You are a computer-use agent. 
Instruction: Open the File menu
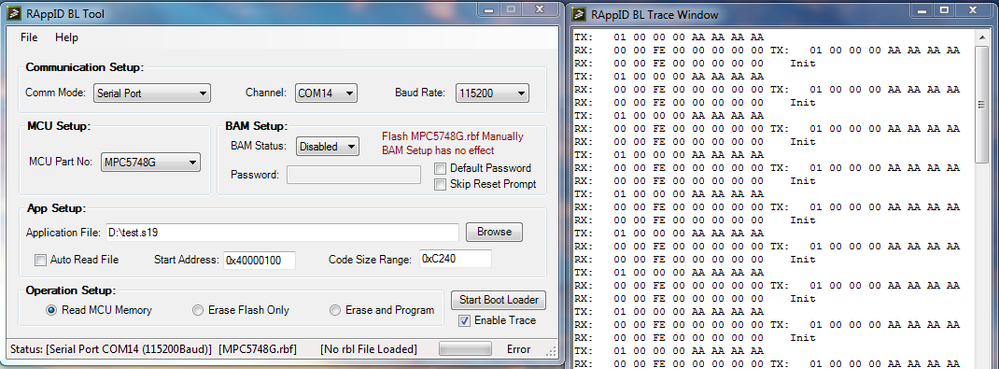pyautogui.click(x=29, y=38)
